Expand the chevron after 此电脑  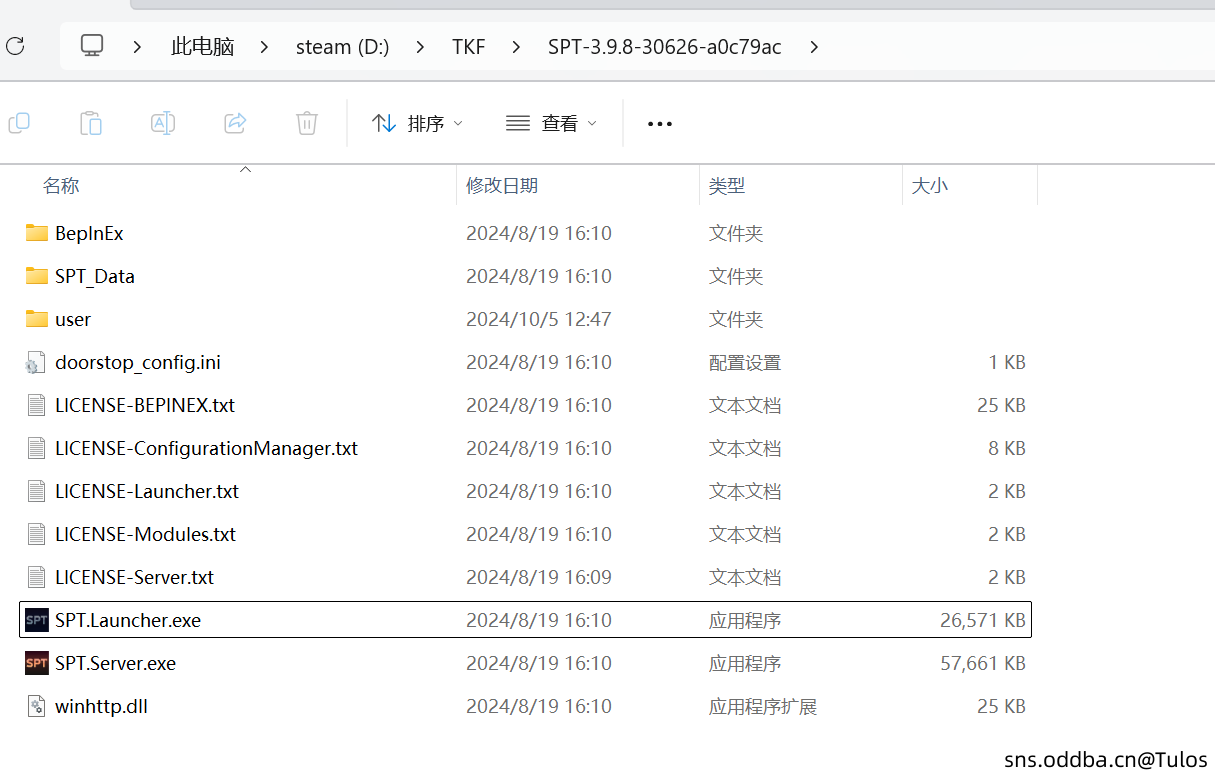point(264,47)
